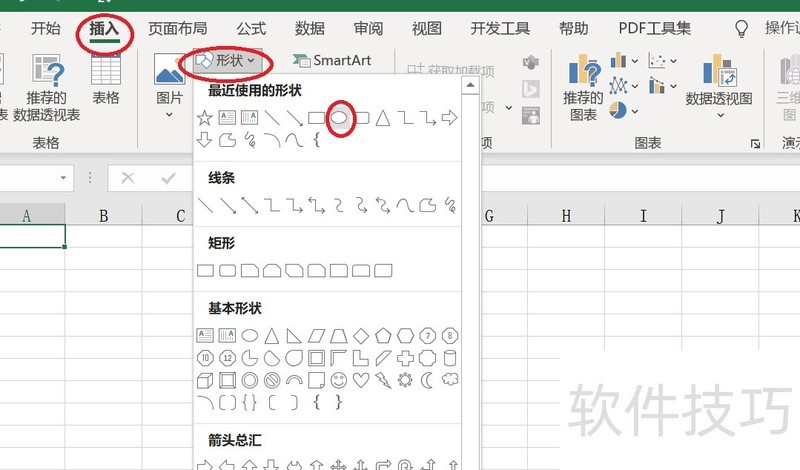Pick the donut ring basic shape
Screen dimensions: 800x470
(249, 380)
